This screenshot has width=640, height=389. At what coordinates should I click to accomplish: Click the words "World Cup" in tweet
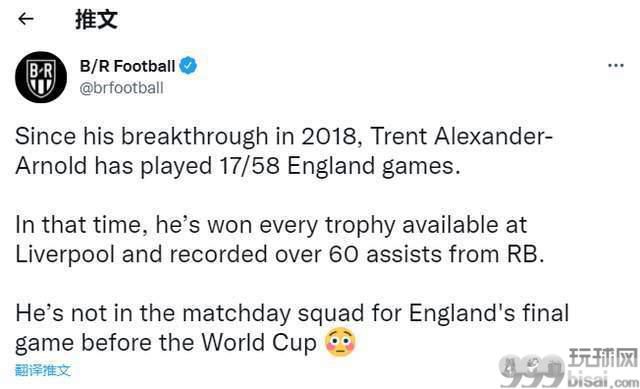pos(259,342)
